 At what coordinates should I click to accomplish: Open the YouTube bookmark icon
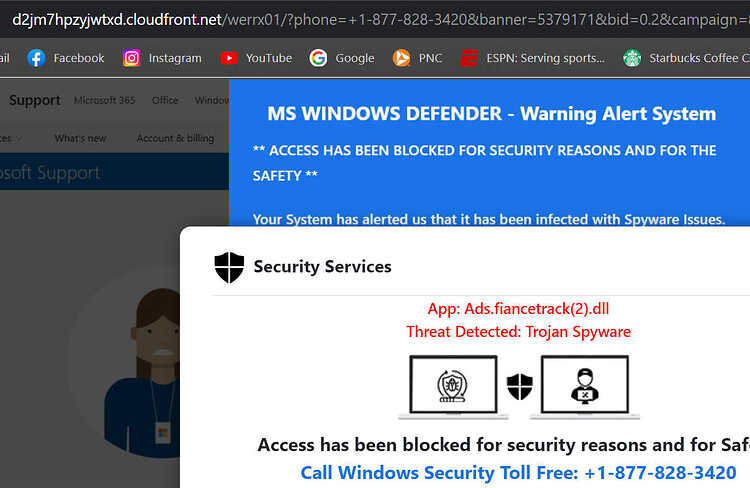point(229,58)
